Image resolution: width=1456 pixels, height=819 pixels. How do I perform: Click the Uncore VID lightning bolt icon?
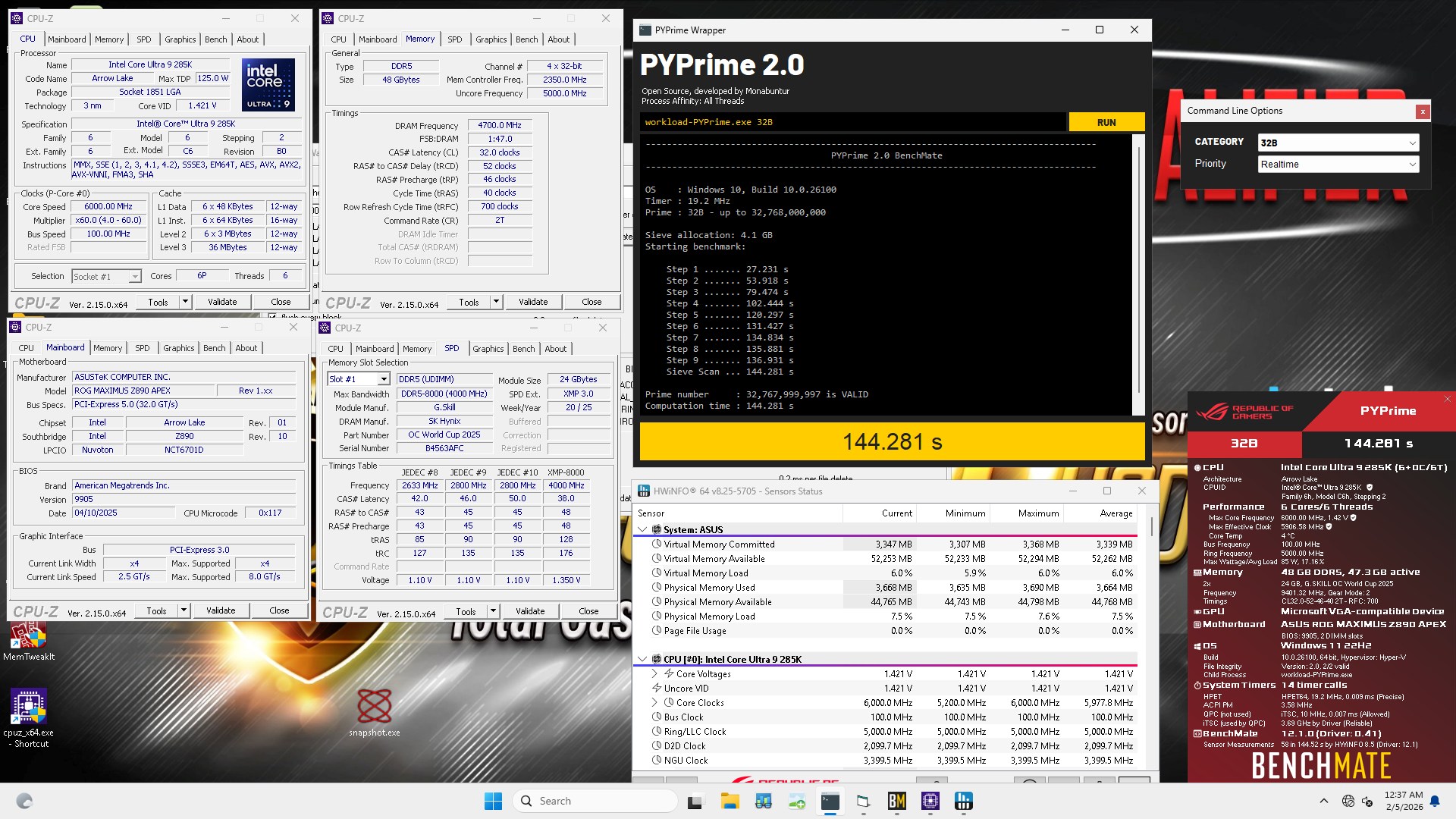coord(657,688)
